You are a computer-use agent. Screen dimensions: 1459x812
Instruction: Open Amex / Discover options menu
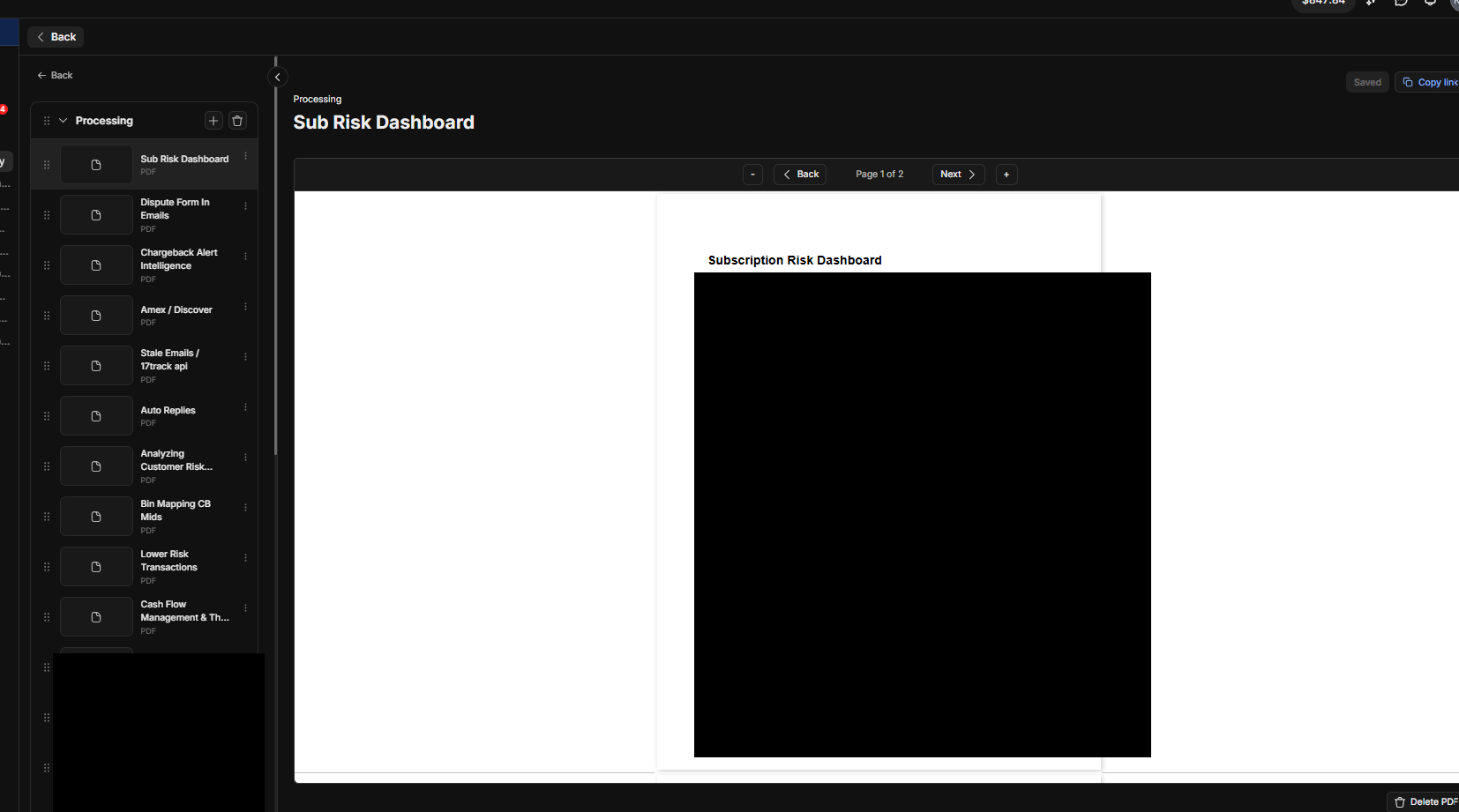245,307
